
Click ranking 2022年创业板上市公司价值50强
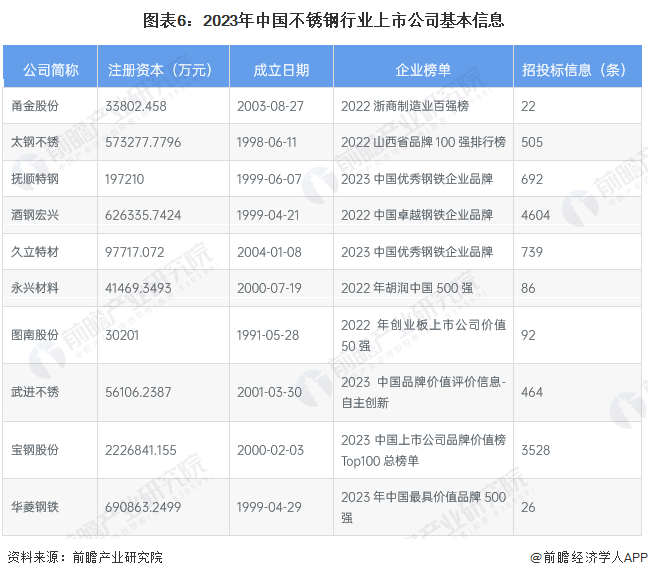[424, 335]
